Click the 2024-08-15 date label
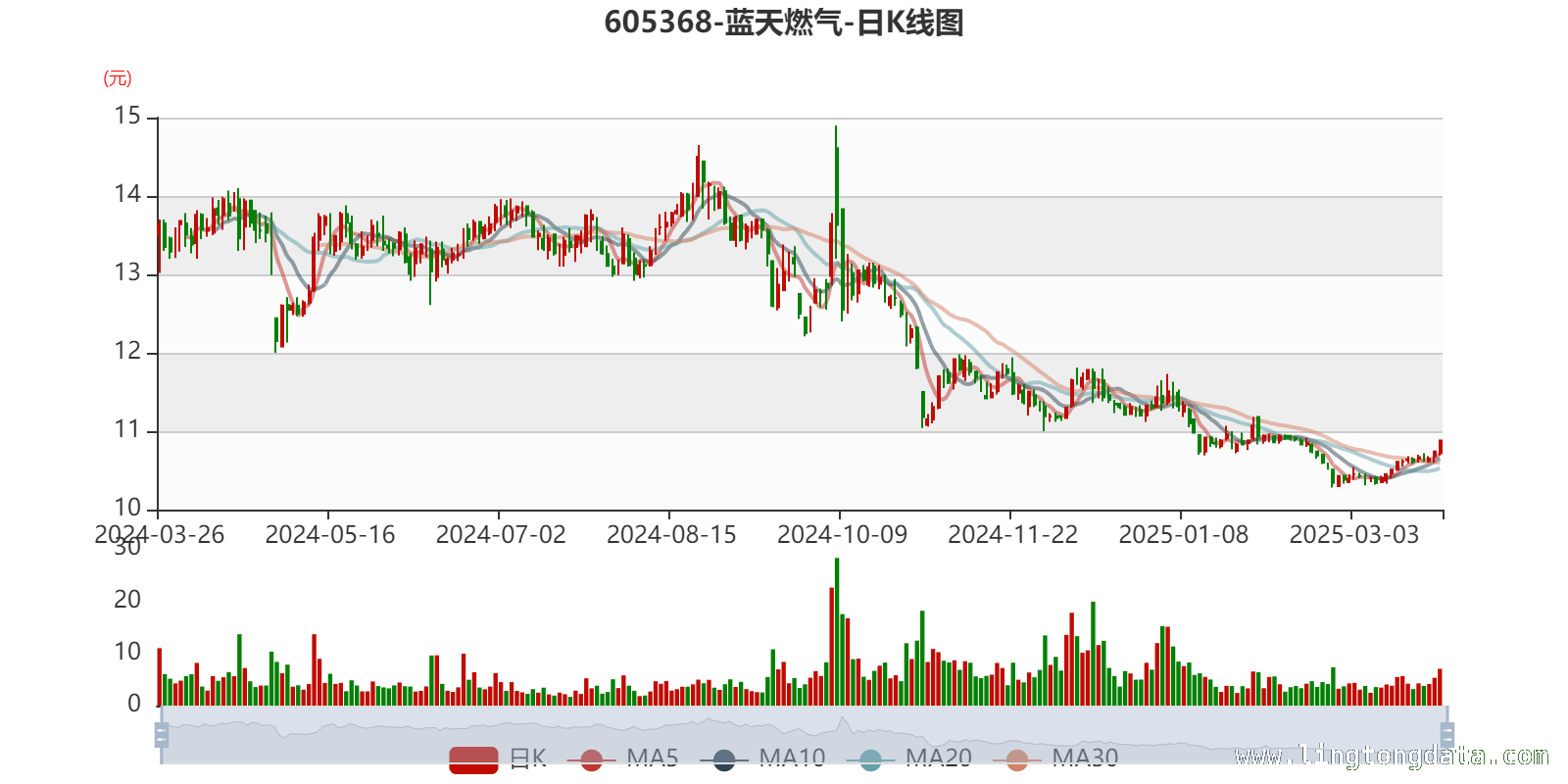The width and height of the screenshot is (1568, 784). pyautogui.click(x=670, y=535)
